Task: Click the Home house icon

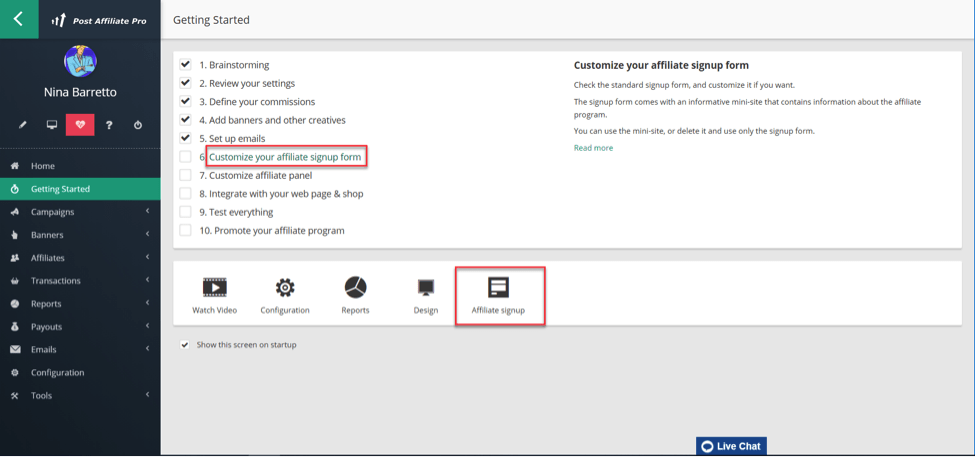Action: pos(16,166)
